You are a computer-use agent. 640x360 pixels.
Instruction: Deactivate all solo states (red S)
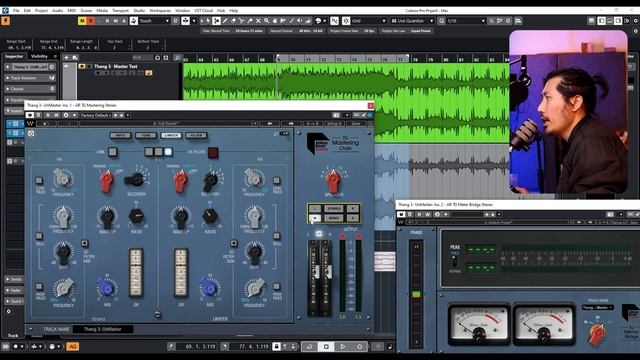91,21
